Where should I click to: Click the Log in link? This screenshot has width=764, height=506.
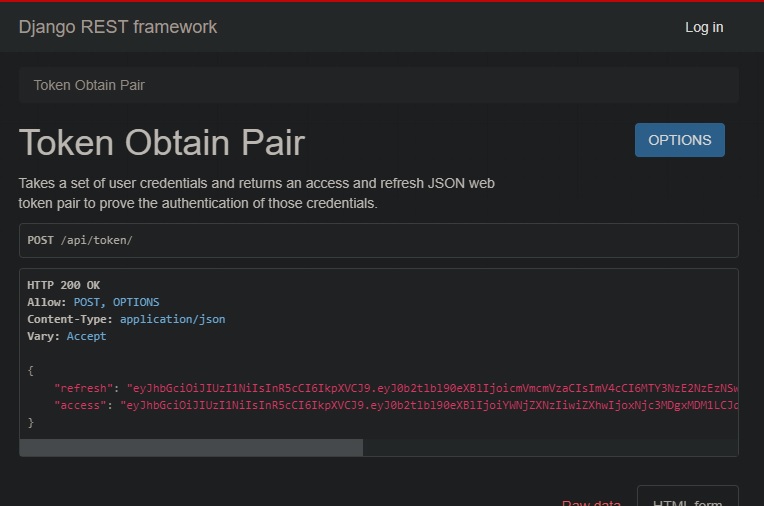click(x=704, y=27)
